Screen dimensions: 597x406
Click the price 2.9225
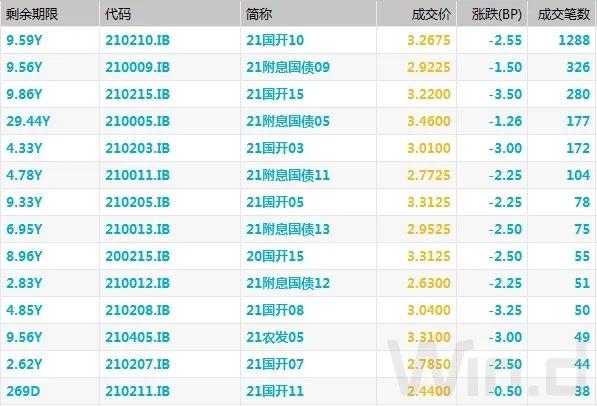(x=429, y=67)
